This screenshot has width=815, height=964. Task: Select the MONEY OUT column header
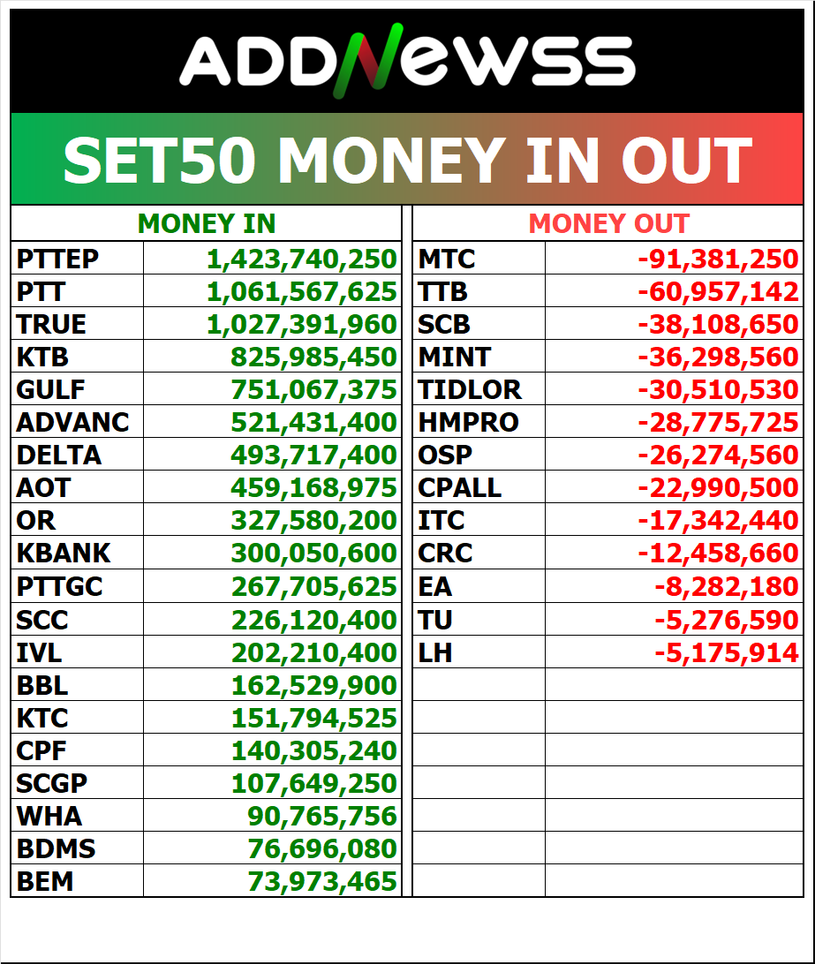(x=608, y=224)
